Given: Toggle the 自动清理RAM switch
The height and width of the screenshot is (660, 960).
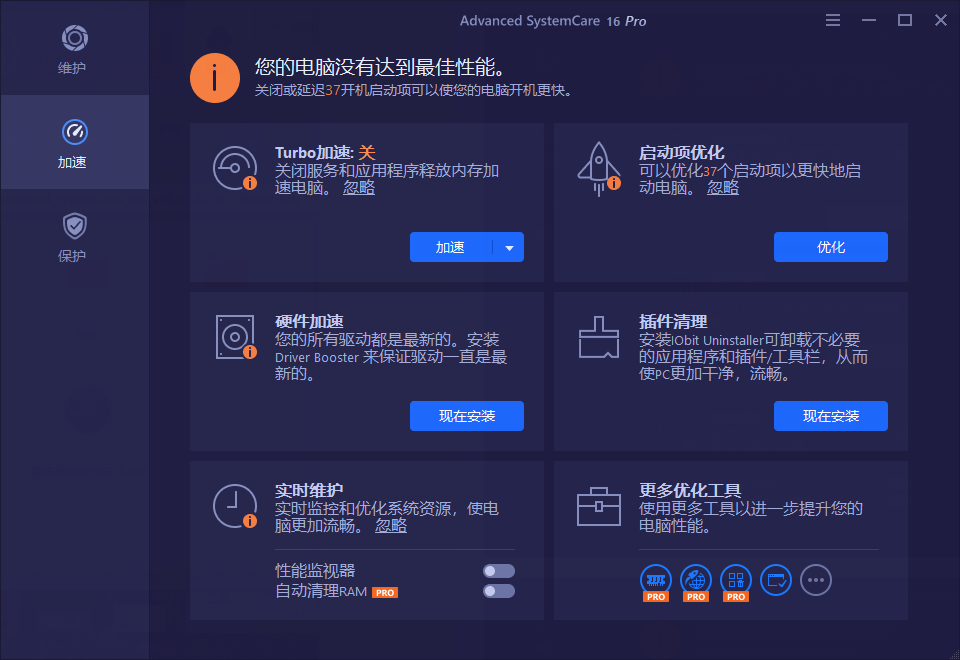Looking at the screenshot, I should tap(497, 592).
